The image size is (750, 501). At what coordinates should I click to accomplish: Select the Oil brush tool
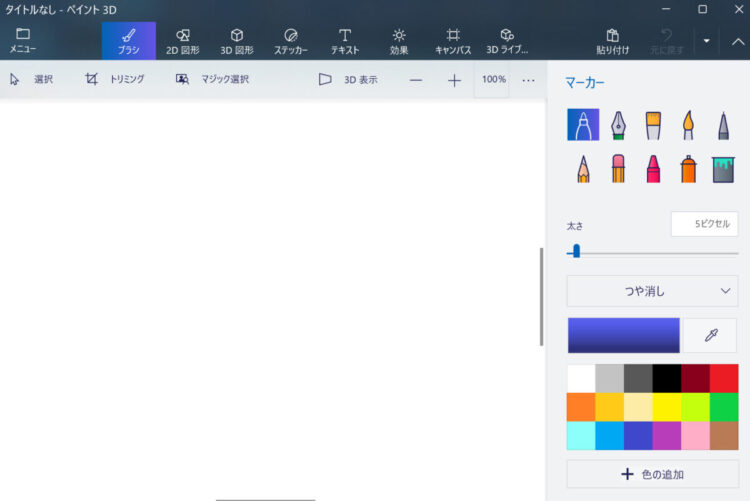[x=653, y=125]
